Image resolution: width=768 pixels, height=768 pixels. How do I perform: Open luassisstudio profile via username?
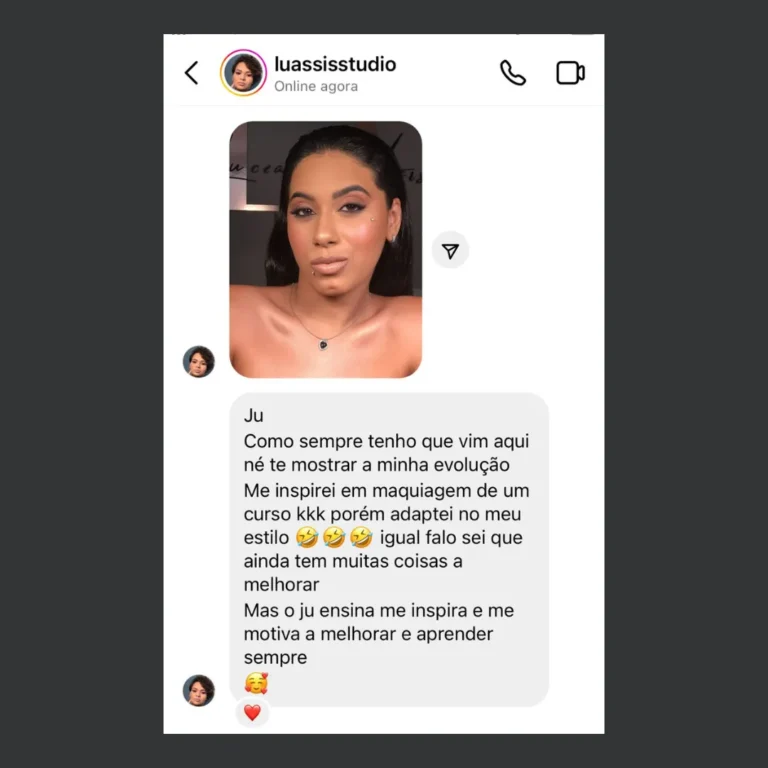(x=335, y=64)
